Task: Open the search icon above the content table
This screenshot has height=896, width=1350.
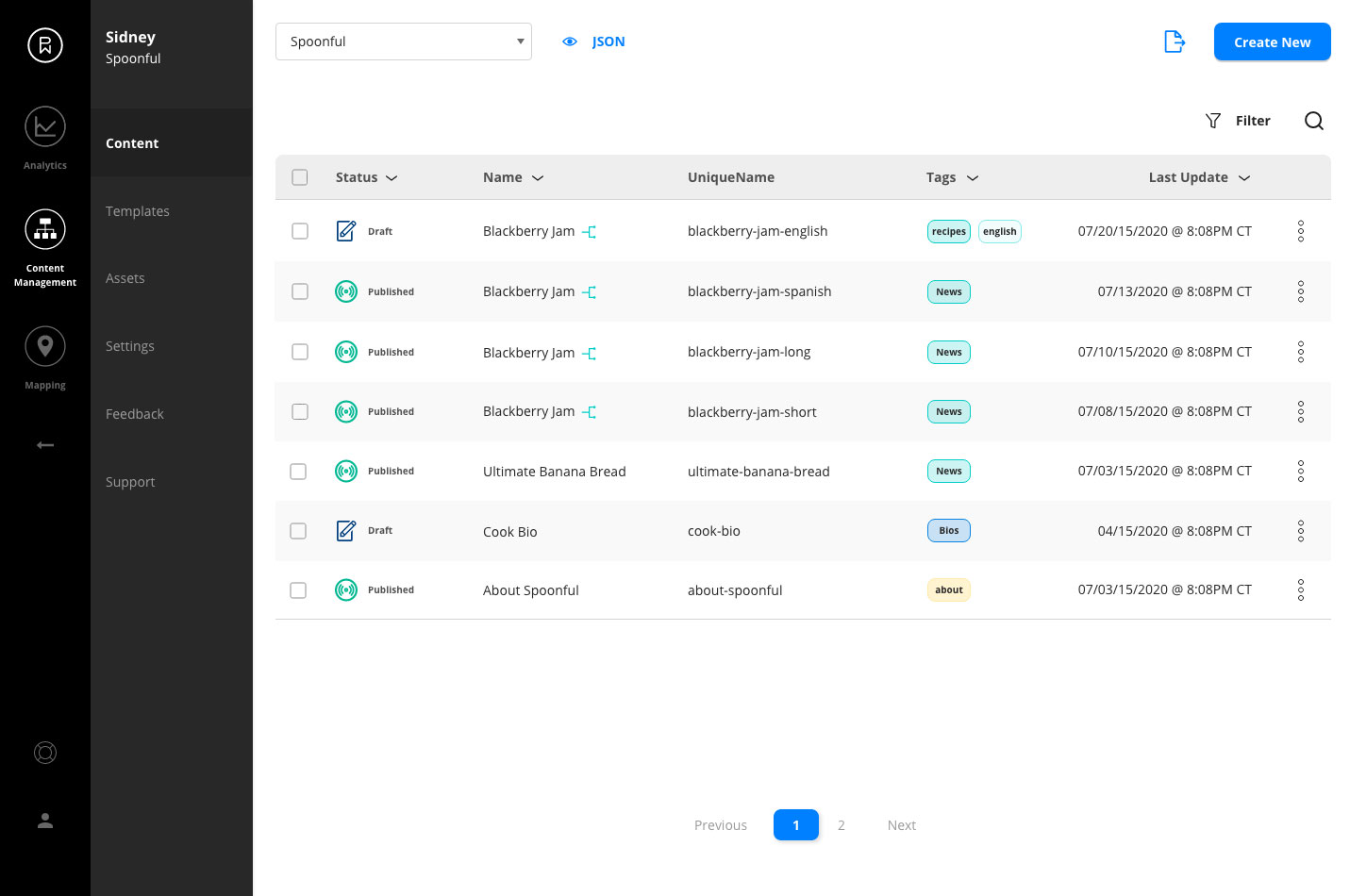Action: coord(1314,121)
